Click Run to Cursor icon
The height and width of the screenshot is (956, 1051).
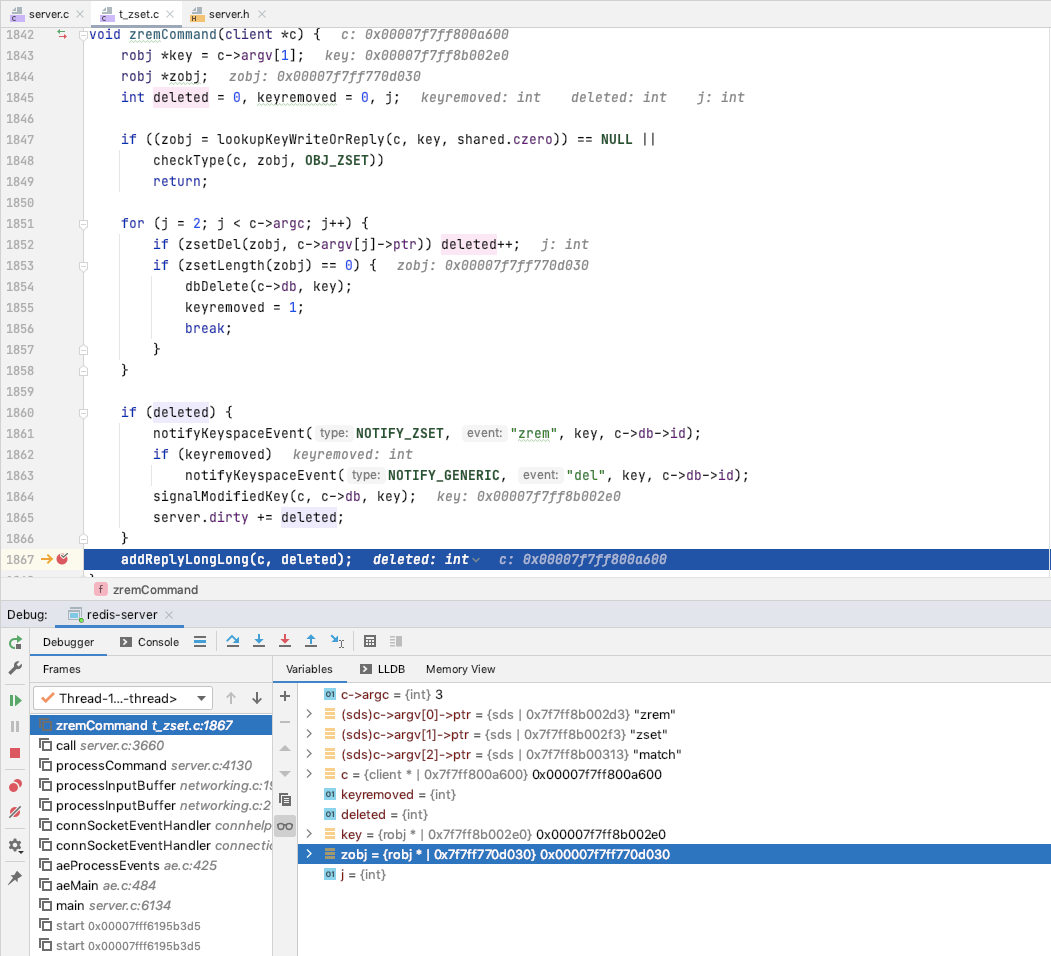pyautogui.click(x=337, y=642)
